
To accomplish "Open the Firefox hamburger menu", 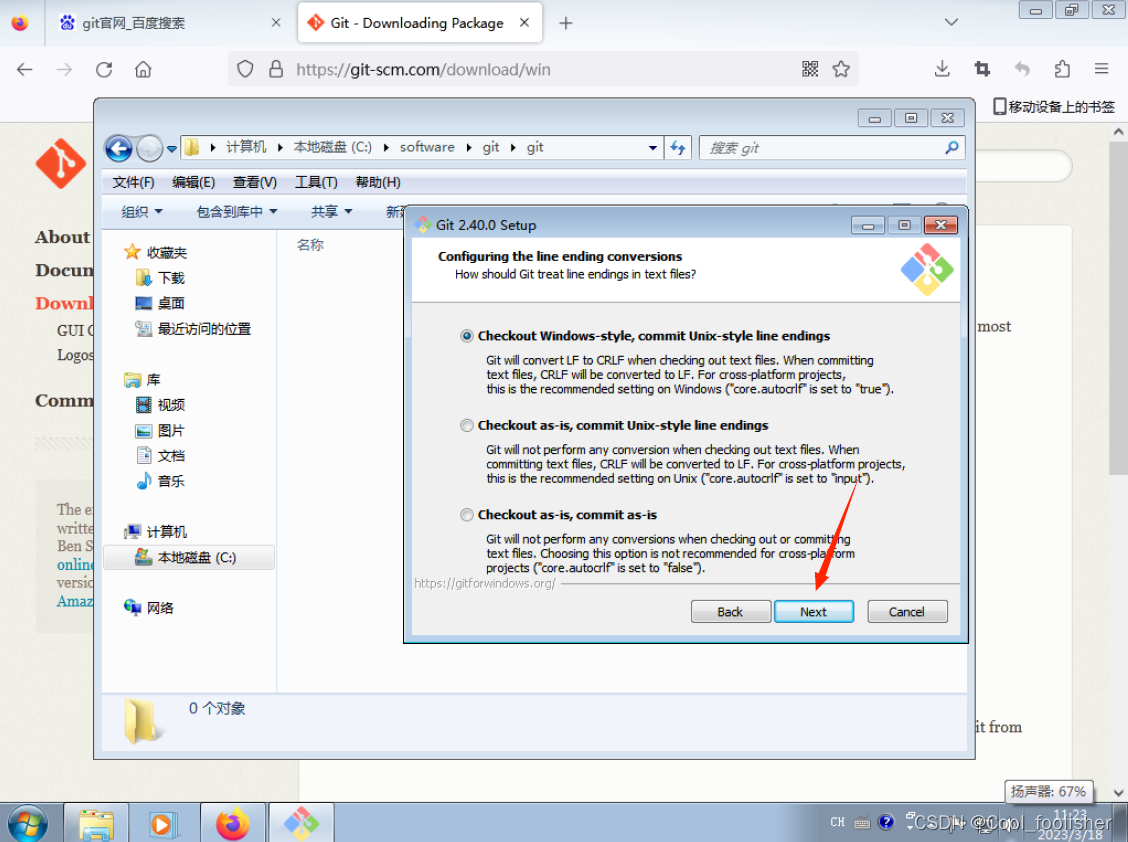I will coord(1101,69).
